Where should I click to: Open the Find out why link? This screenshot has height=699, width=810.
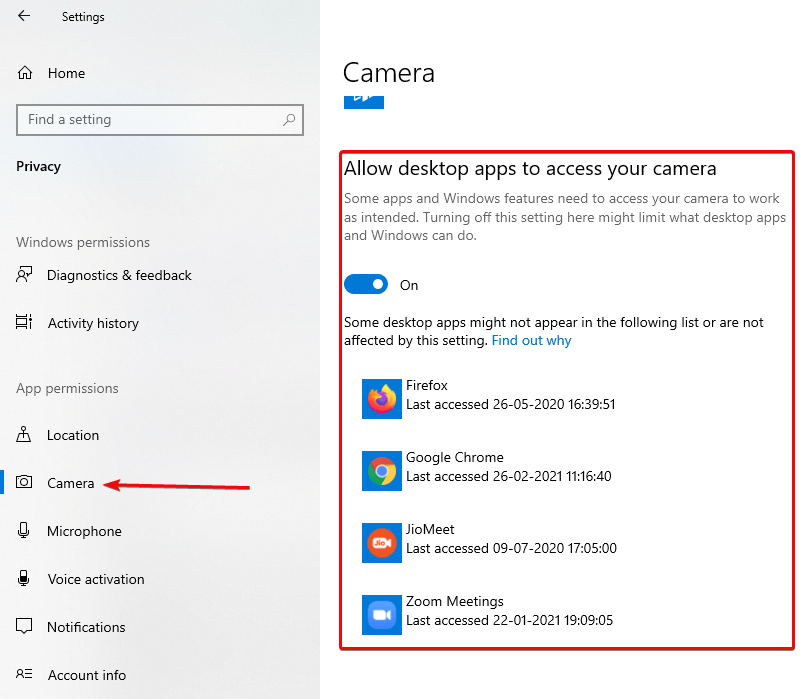531,340
